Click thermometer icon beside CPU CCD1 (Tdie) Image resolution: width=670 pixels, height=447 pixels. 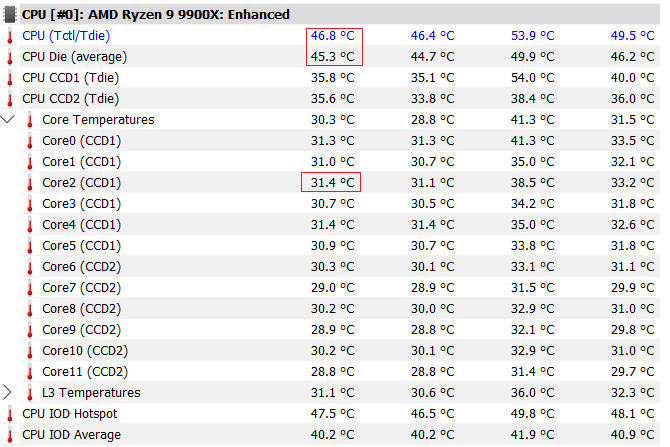pyautogui.click(x=10, y=77)
